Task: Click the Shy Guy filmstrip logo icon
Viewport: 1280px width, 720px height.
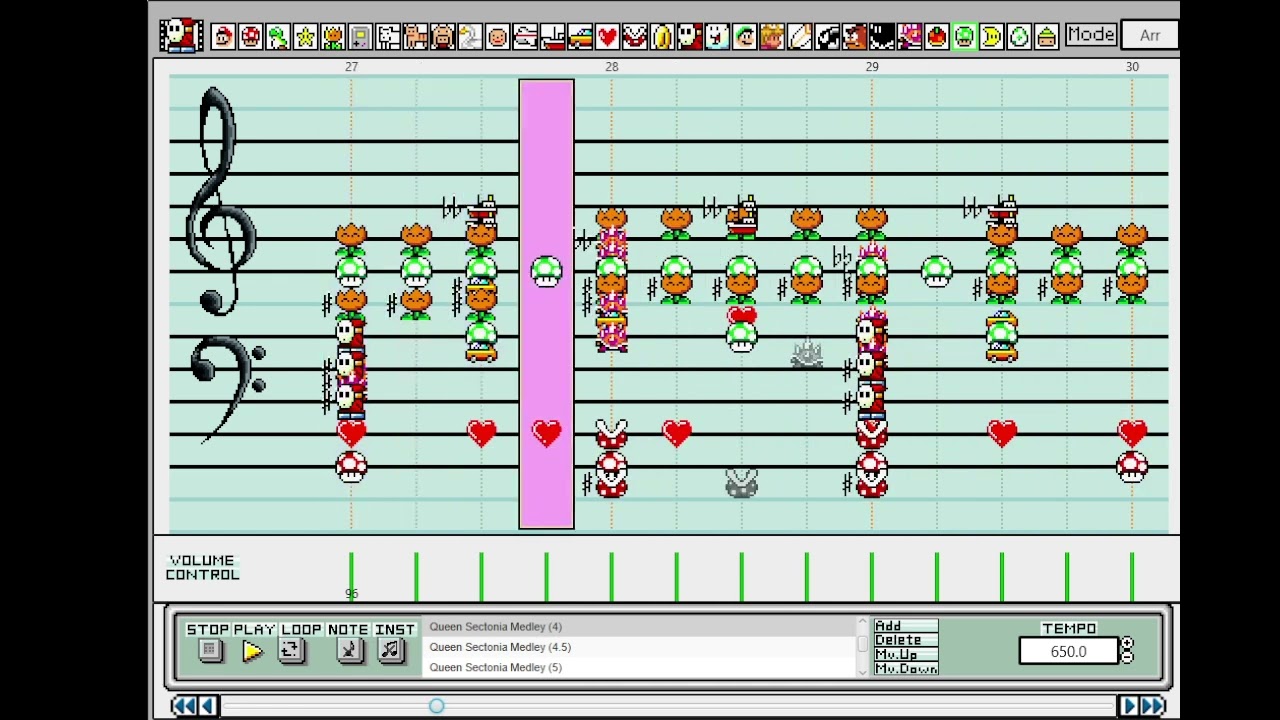Action: [x=181, y=36]
